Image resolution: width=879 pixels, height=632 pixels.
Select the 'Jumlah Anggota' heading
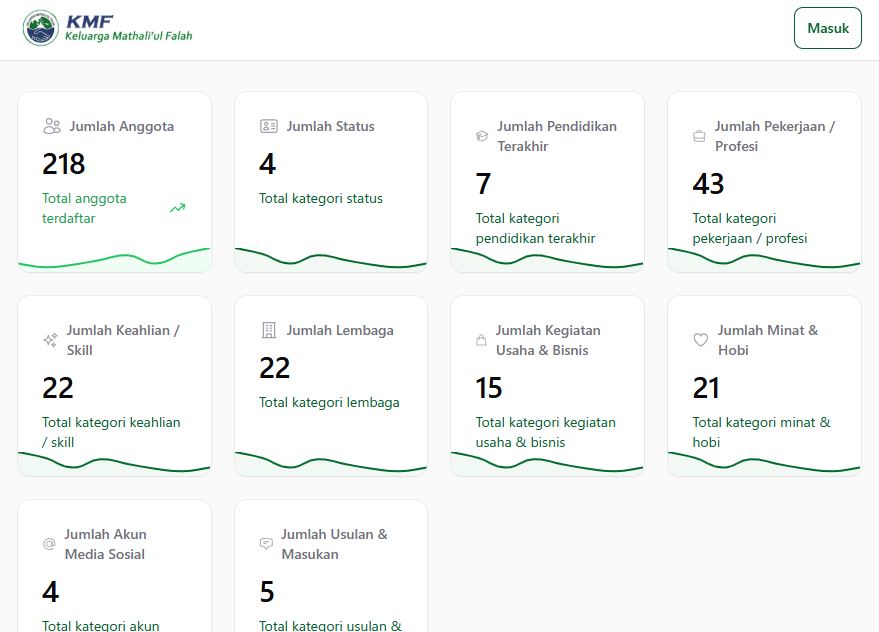tap(122, 126)
